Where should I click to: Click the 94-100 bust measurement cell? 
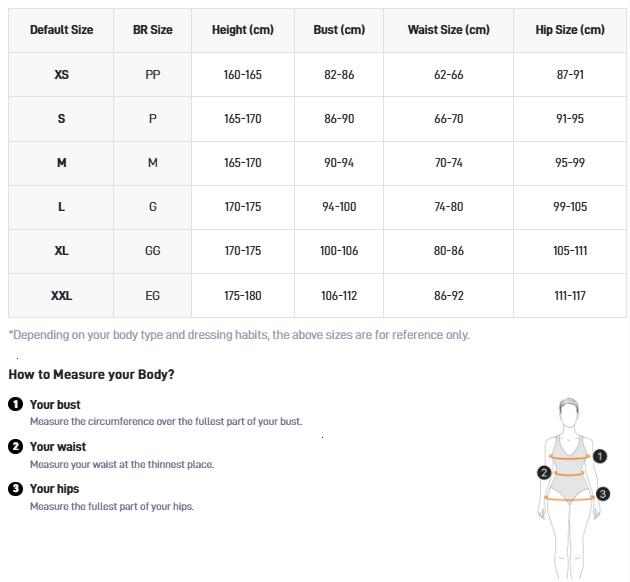click(x=338, y=207)
